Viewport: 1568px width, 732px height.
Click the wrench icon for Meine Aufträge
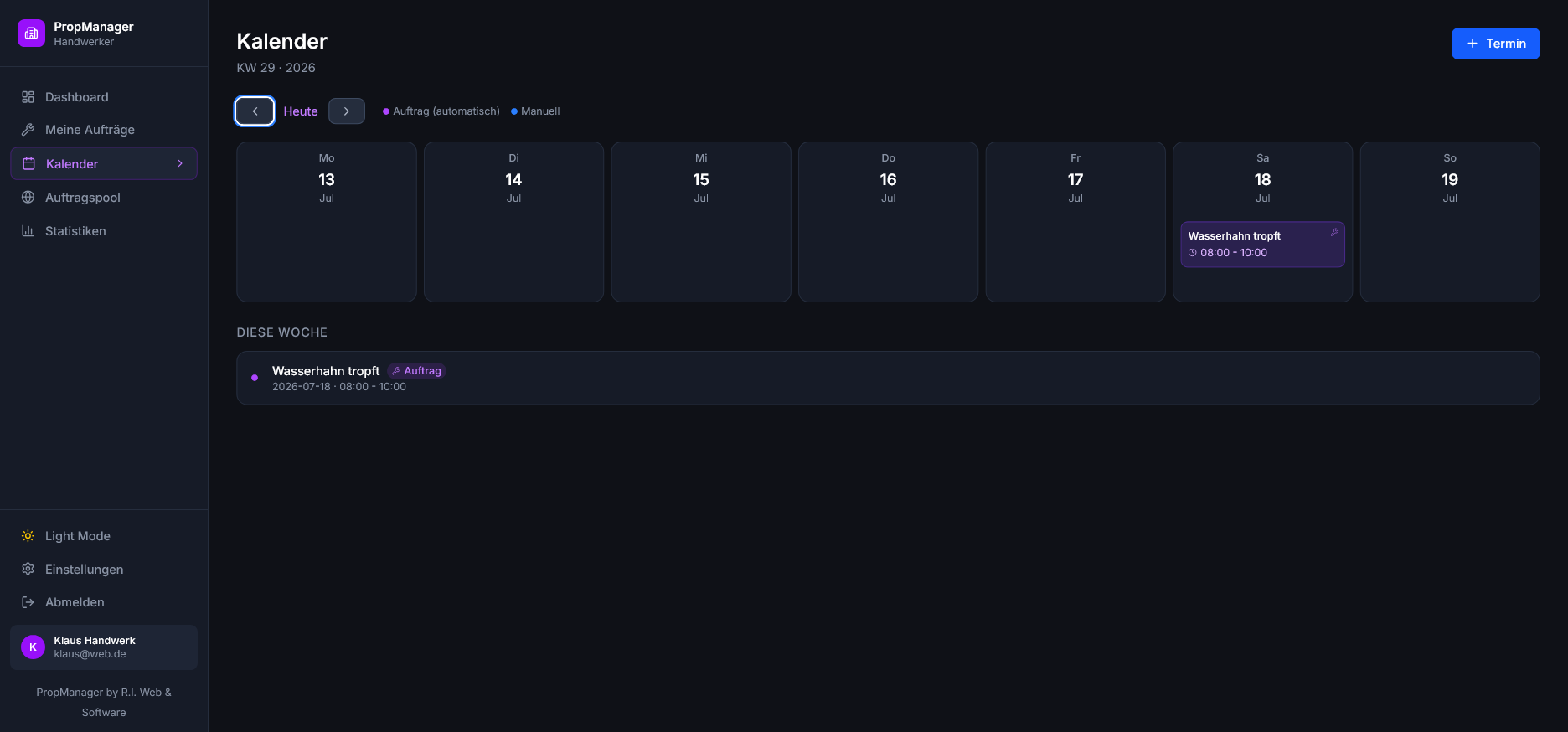click(28, 130)
